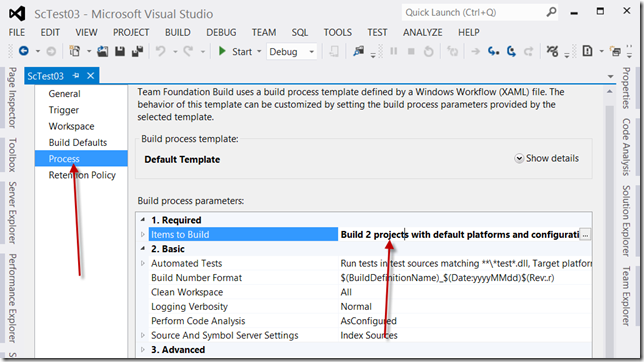Click the New Project toolbar icon
The image size is (644, 362).
pyautogui.click(x=75, y=51)
